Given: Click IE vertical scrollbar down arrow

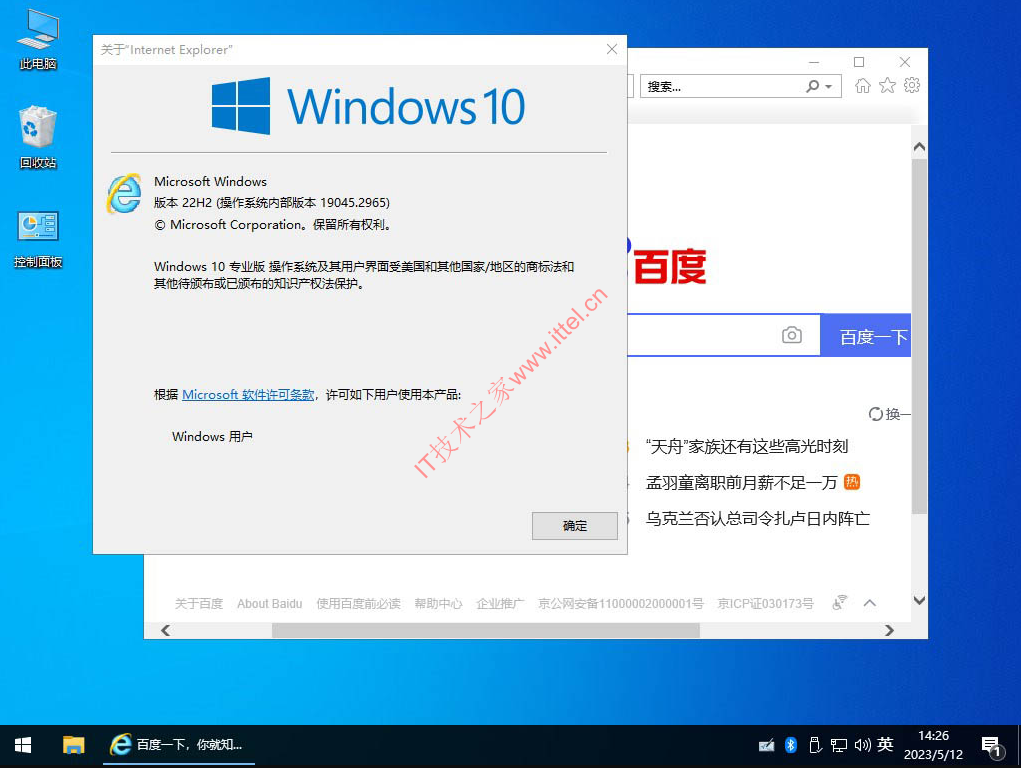Looking at the screenshot, I should click(919, 600).
